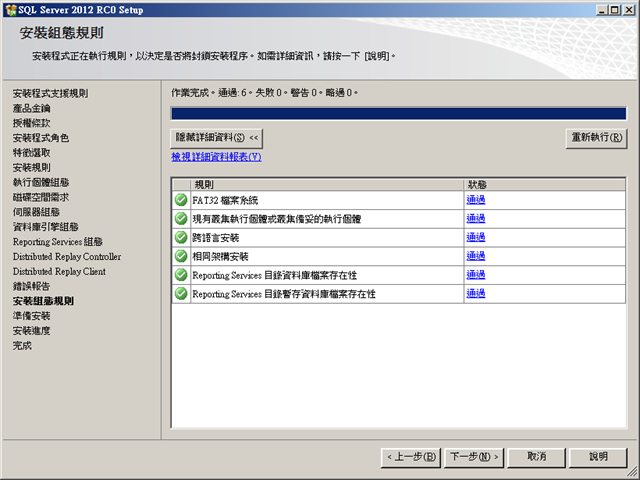Open help with 說明 button
The height and width of the screenshot is (480, 640).
point(598,457)
